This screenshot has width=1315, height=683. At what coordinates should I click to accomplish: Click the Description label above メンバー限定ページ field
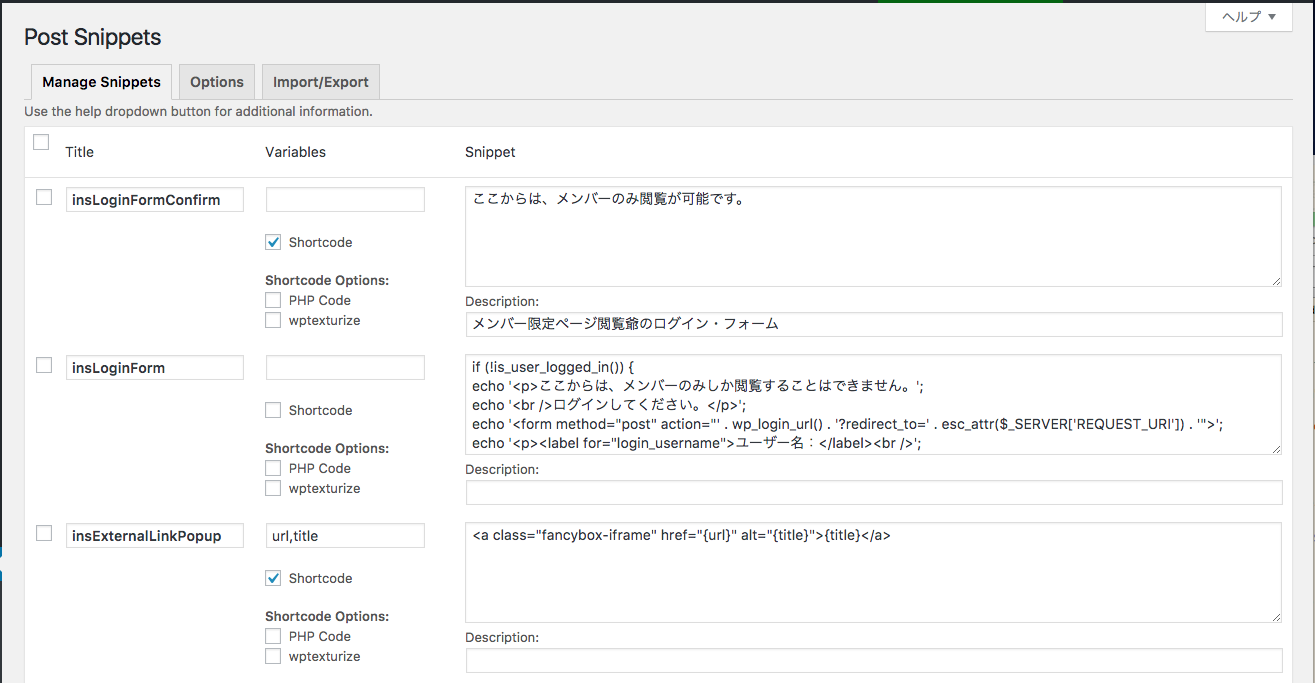(x=502, y=301)
